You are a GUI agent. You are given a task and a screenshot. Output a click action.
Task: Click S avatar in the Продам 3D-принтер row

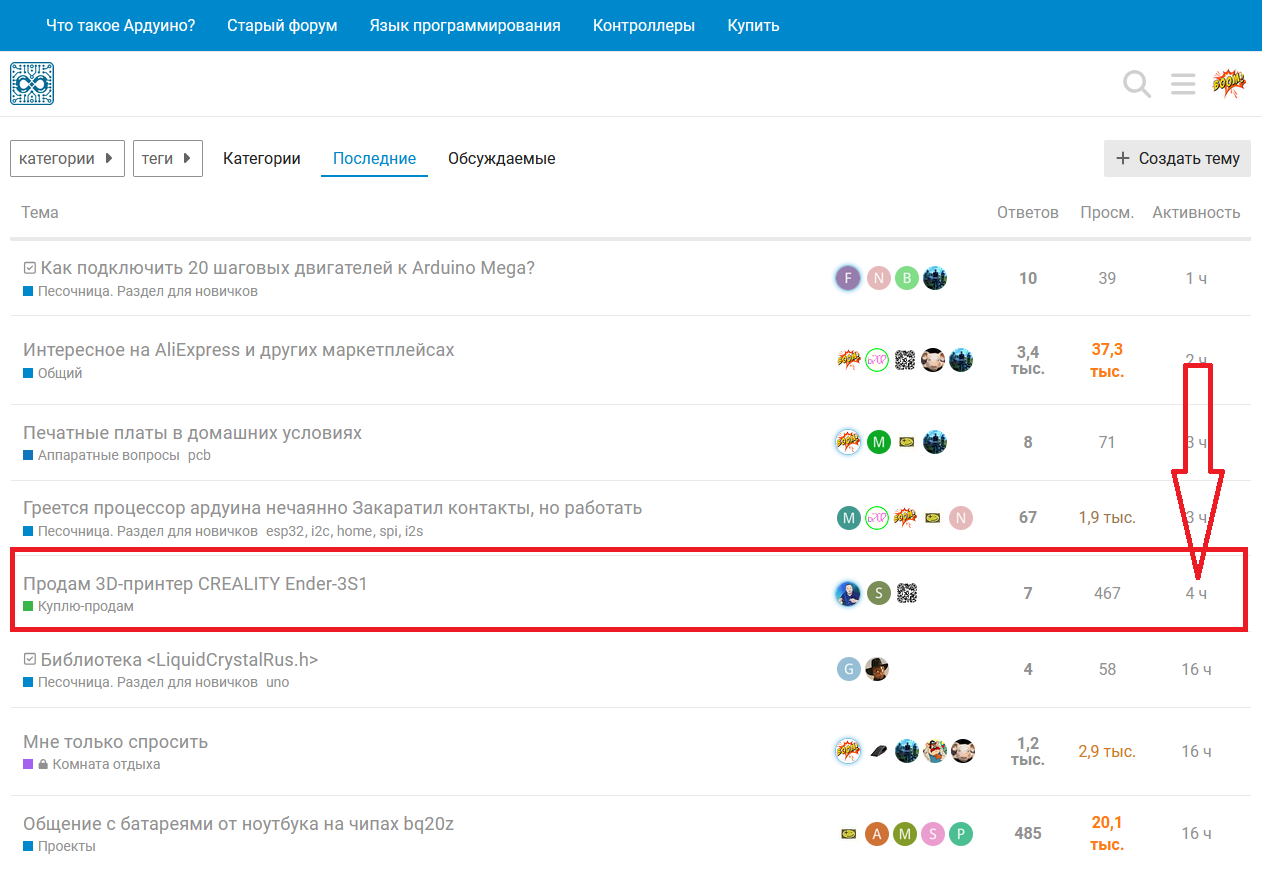pos(878,594)
